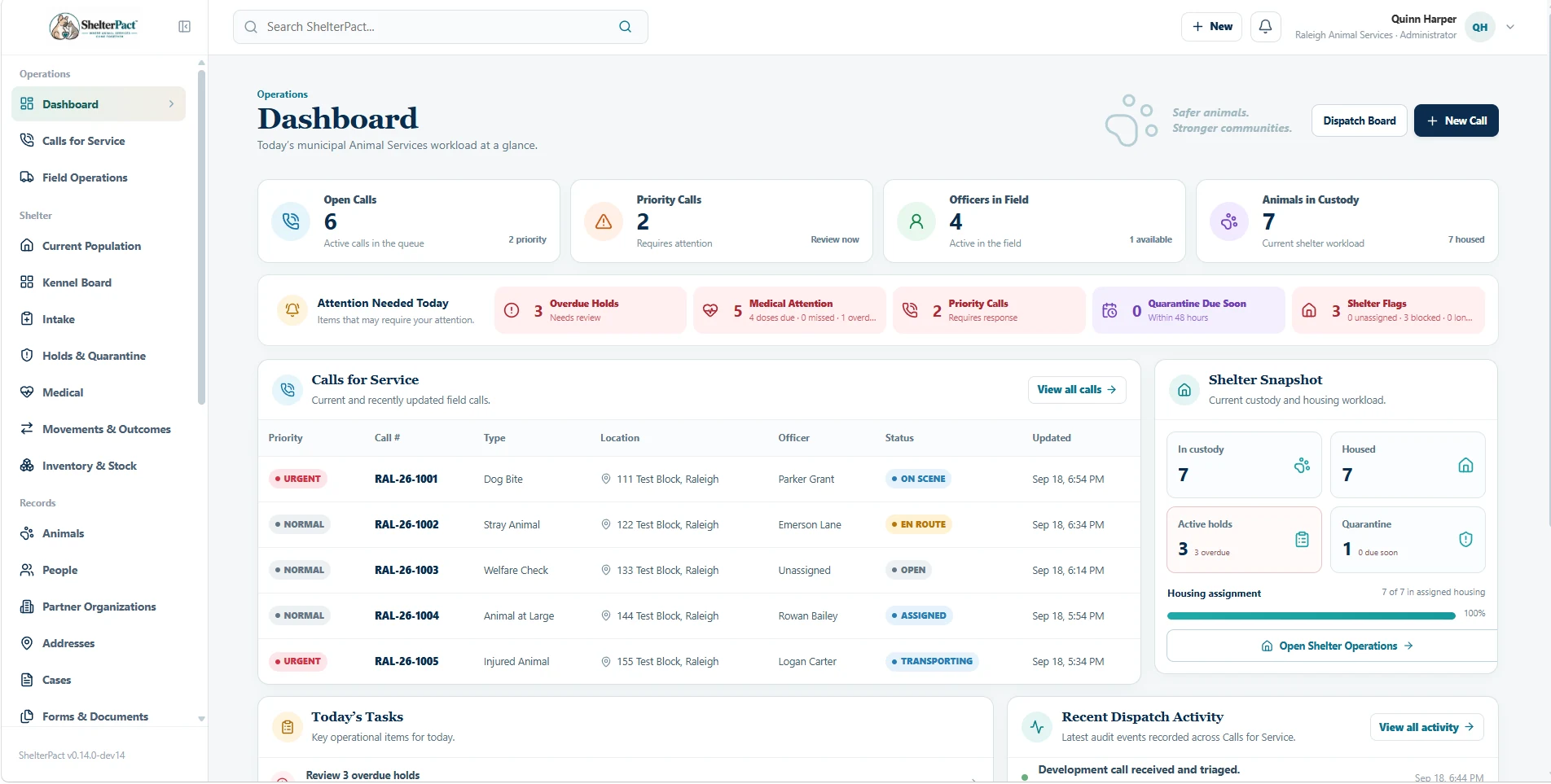Click the housing assignment progress bar

(1311, 615)
